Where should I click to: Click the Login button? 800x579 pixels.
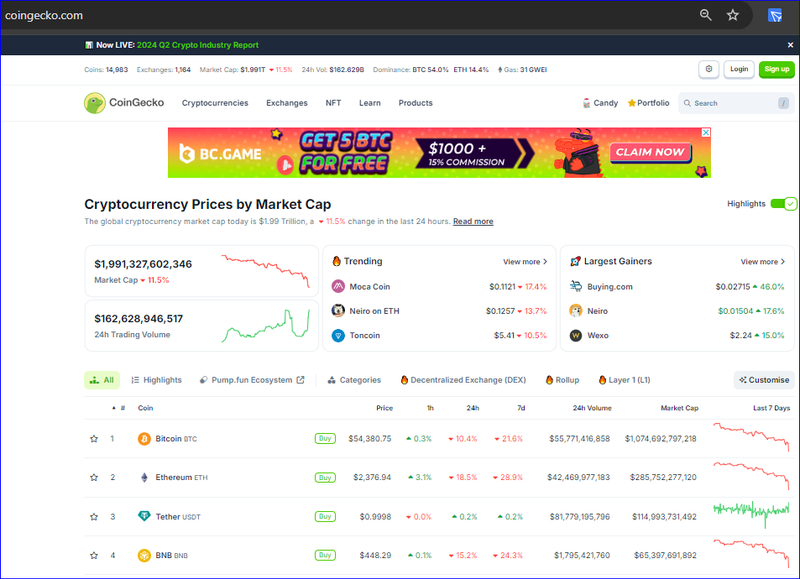739,69
